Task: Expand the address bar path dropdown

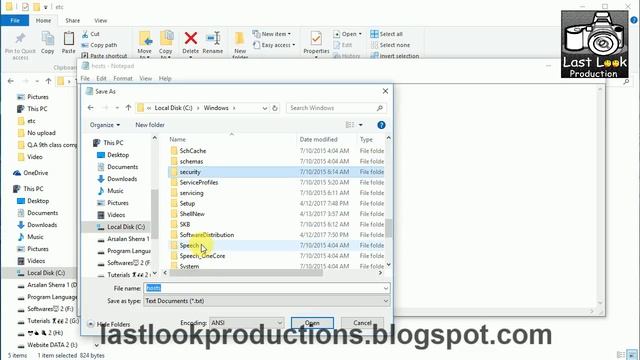Action: [264, 108]
